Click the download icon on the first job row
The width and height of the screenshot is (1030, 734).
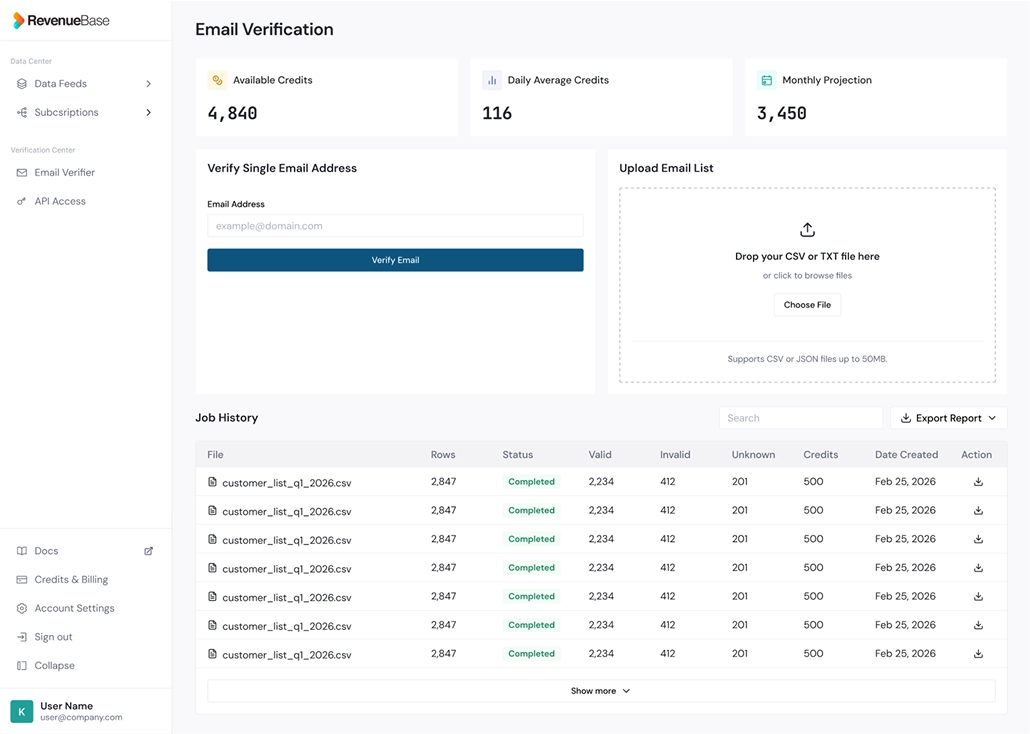[978, 481]
